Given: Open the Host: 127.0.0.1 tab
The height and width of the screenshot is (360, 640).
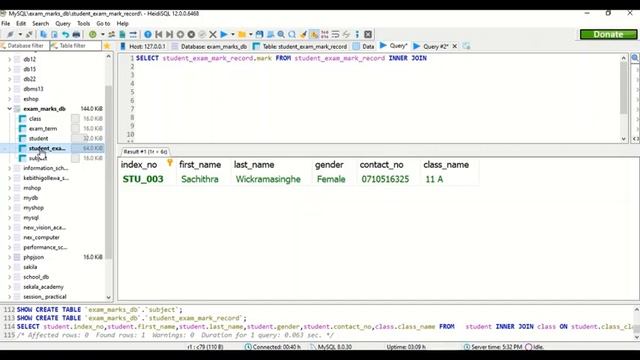Looking at the screenshot, I should click(143, 46).
